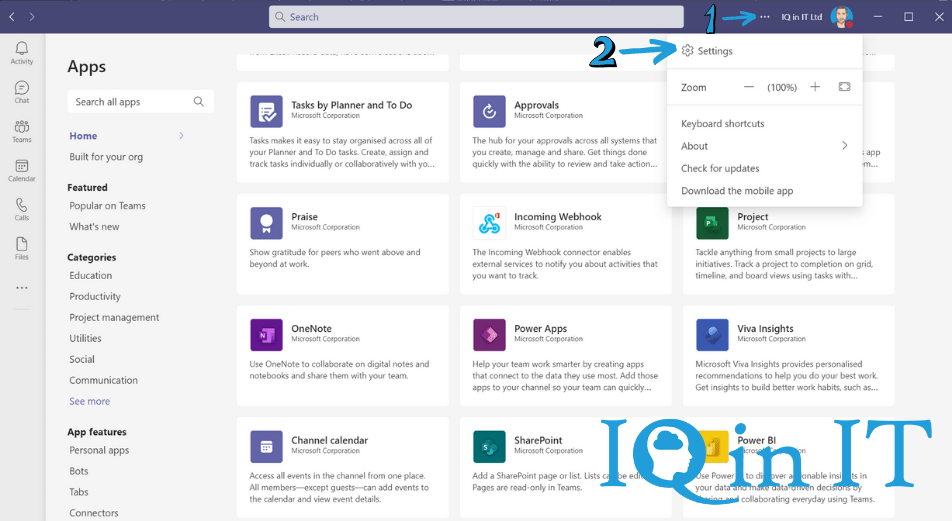This screenshot has width=952, height=521.
Task: Go back with the left arrow
Action: coord(12,17)
